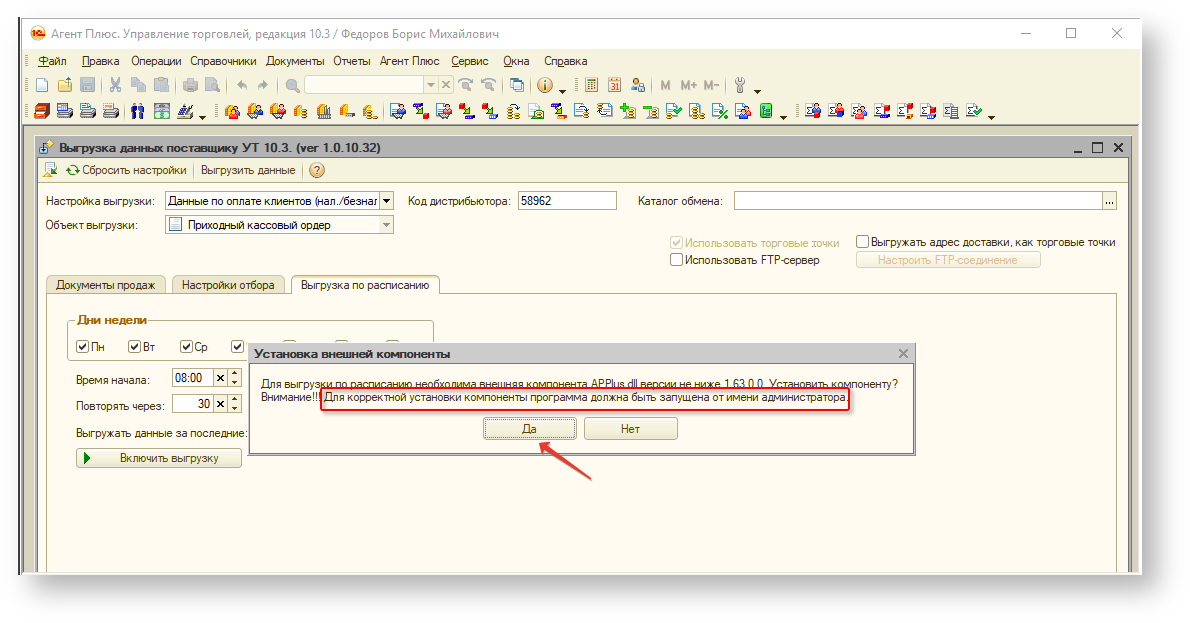
Task: Click Выгрузить данные button
Action: coord(248,170)
